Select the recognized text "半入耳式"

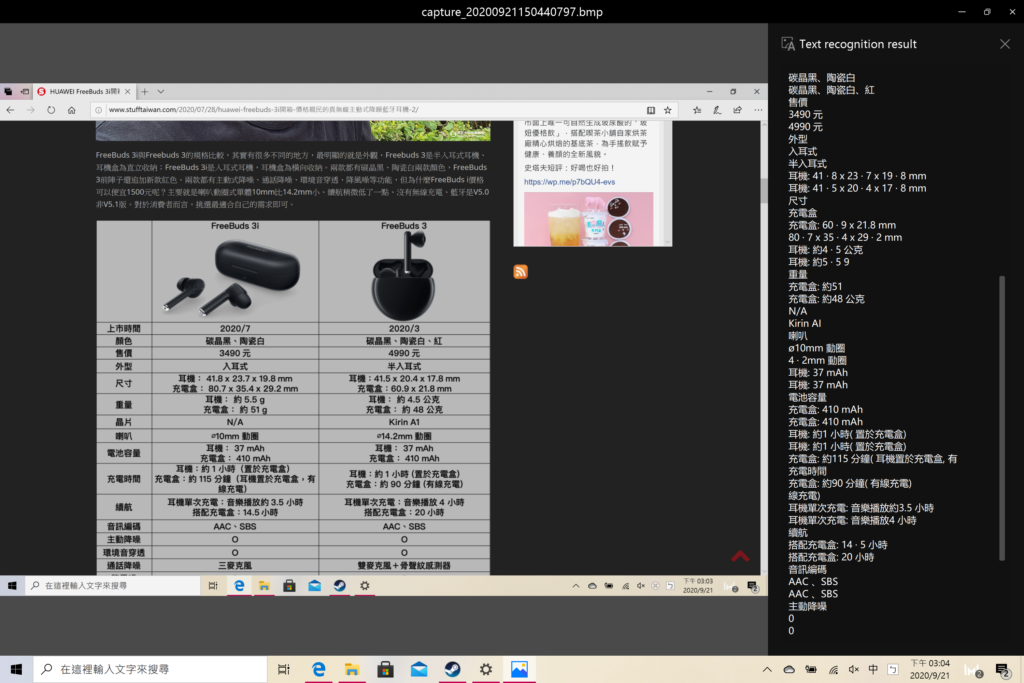tap(807, 164)
